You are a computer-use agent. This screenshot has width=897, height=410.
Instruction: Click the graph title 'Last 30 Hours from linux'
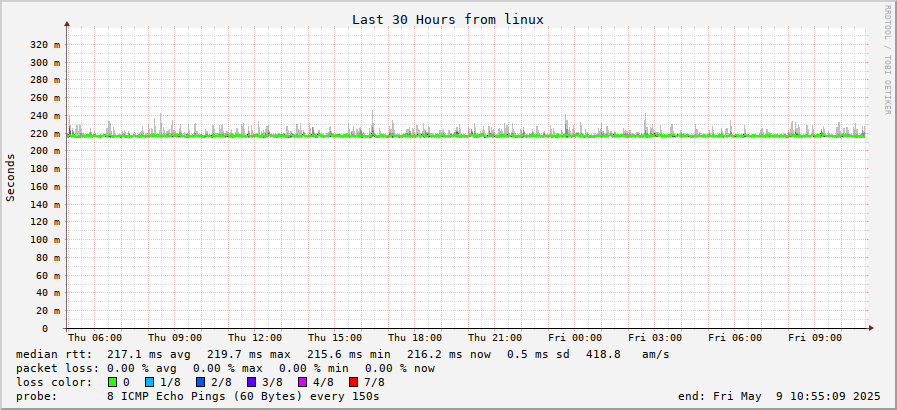tap(447, 19)
